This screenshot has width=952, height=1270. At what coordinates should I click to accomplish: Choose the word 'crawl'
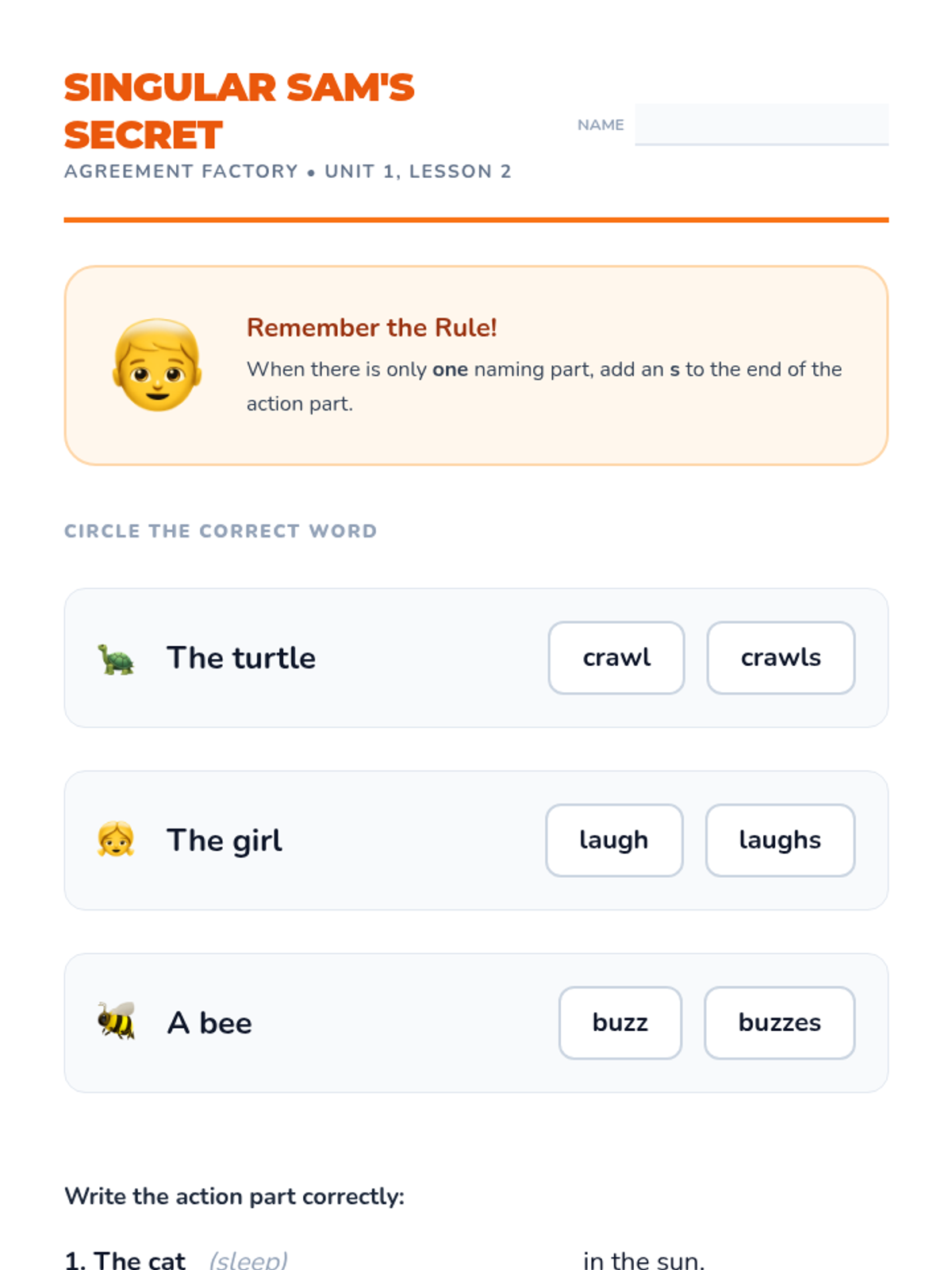[x=616, y=657]
